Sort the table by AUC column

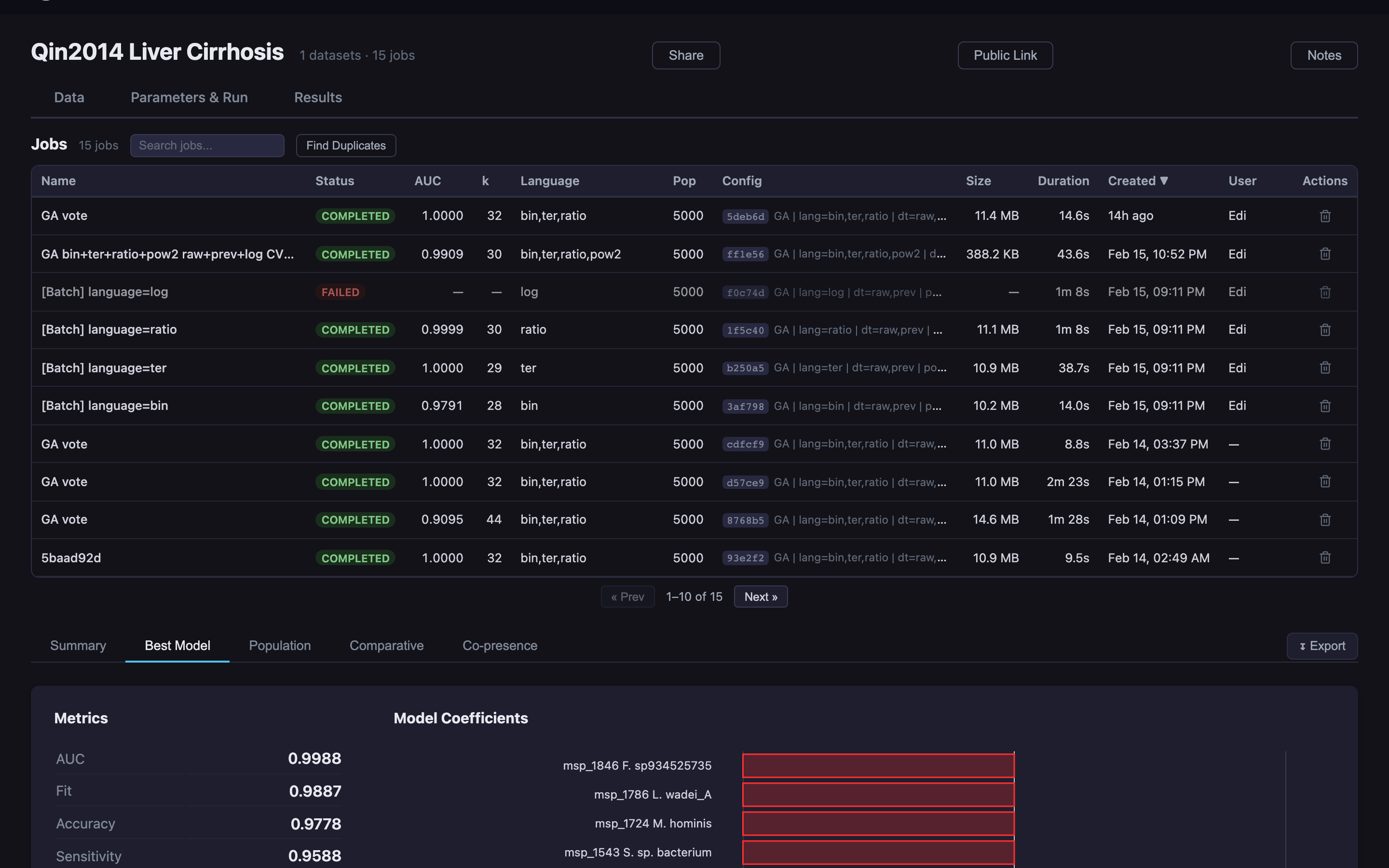click(x=428, y=181)
